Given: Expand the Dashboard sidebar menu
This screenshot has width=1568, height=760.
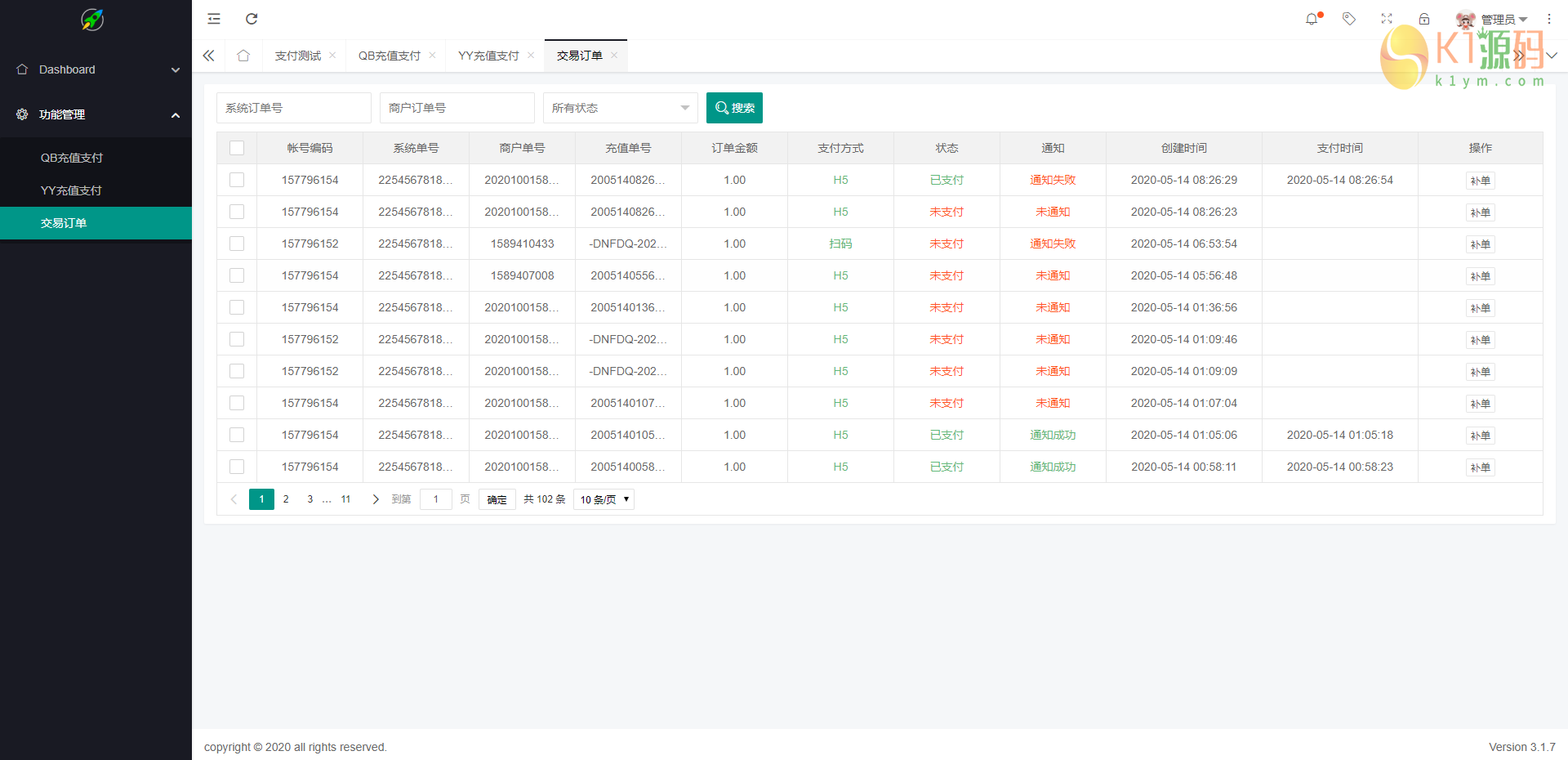Looking at the screenshot, I should click(96, 69).
